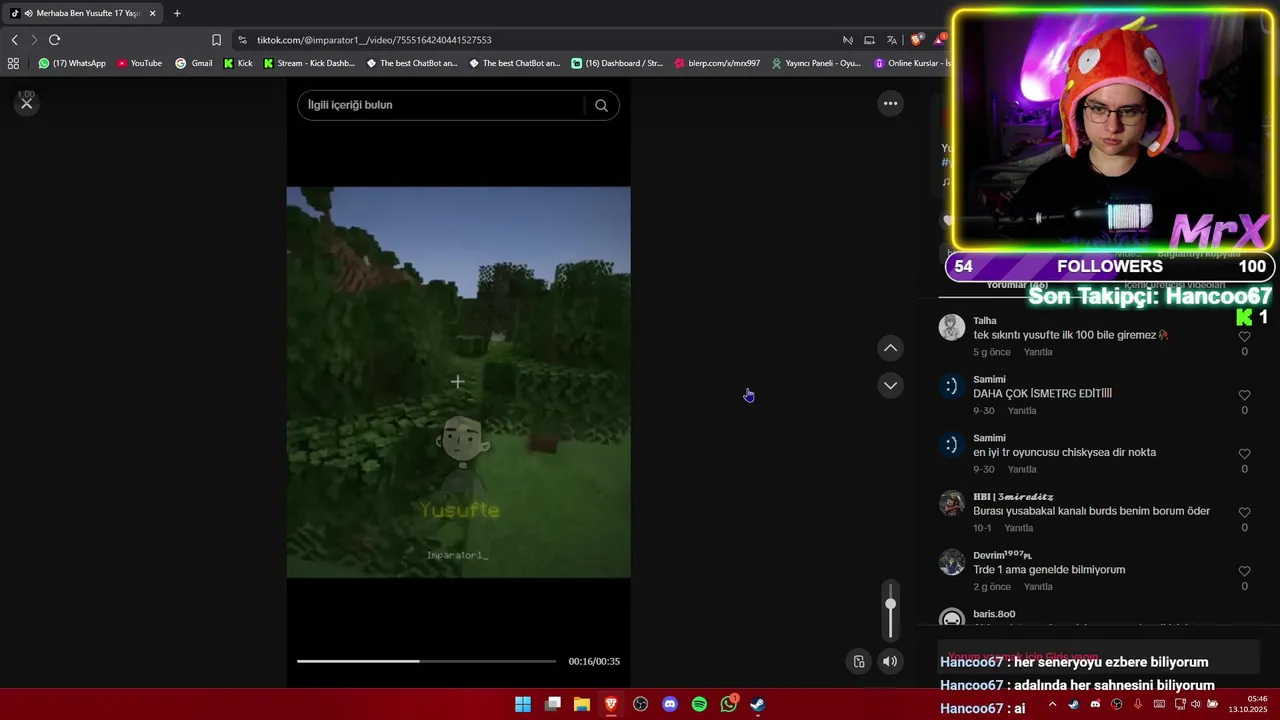
Task: Open the three-dots more options menu
Action: (890, 103)
